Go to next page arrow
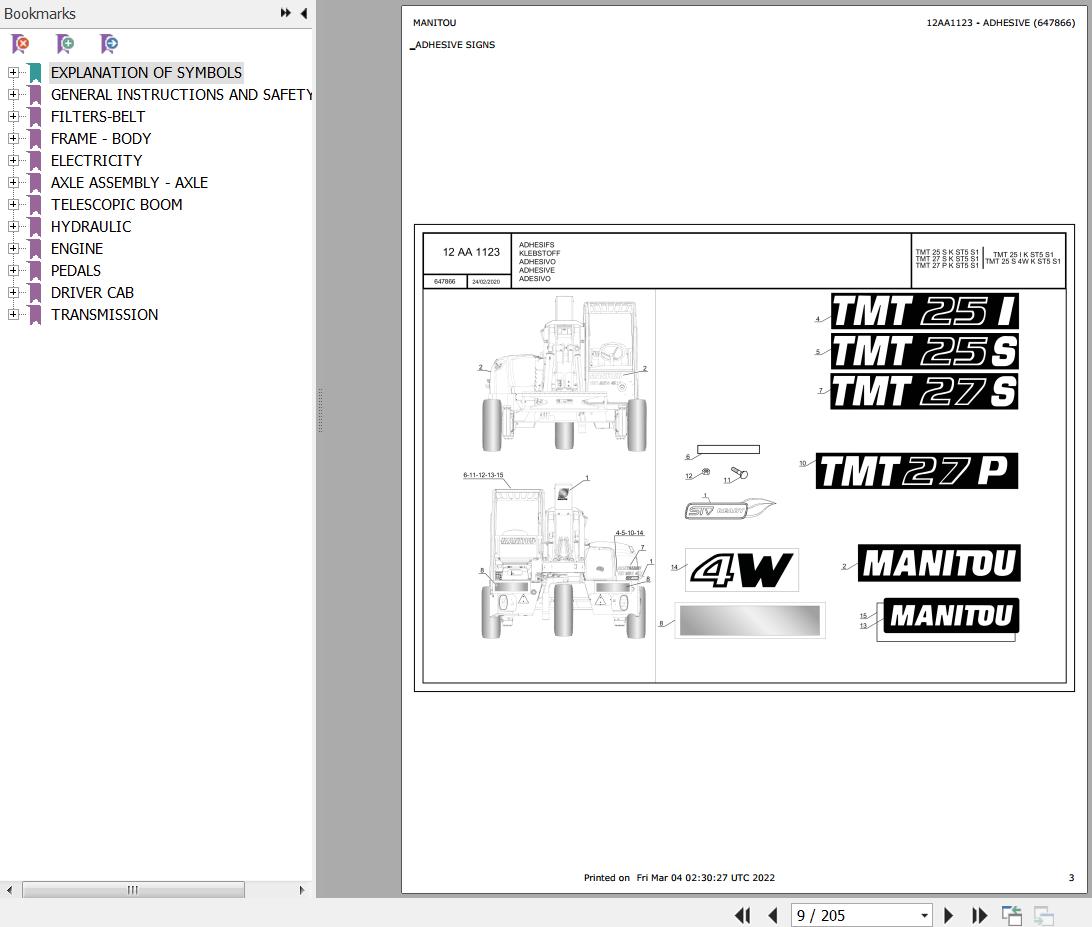 click(948, 915)
